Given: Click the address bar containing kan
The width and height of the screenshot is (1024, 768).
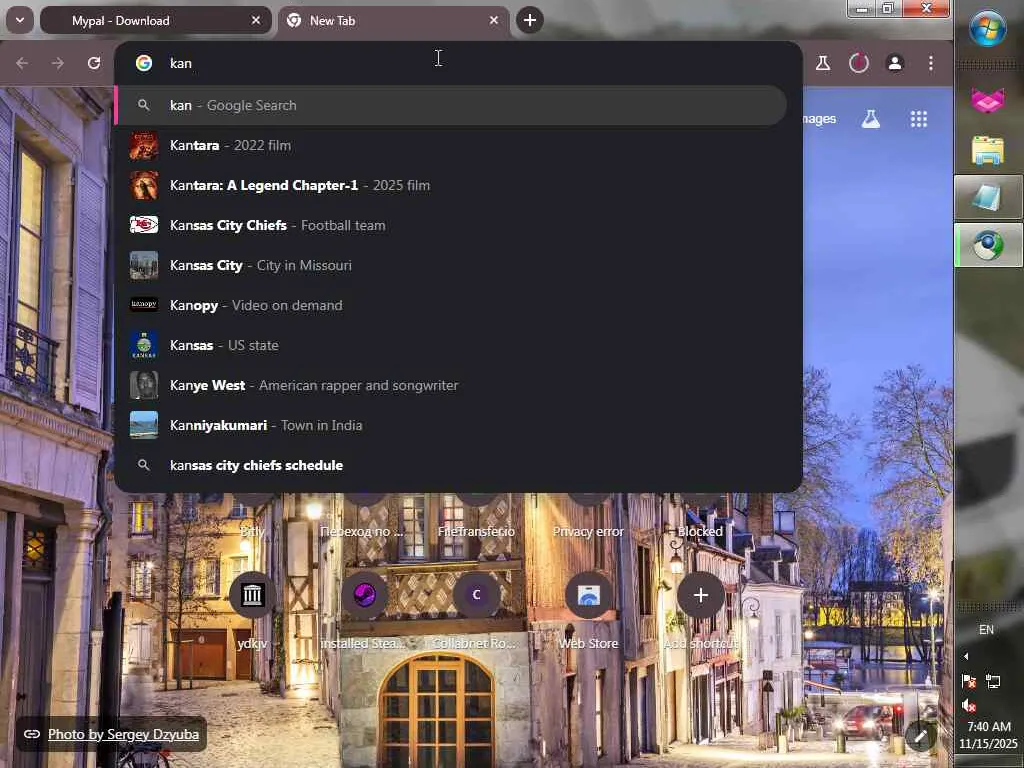Looking at the screenshot, I should tap(457, 63).
